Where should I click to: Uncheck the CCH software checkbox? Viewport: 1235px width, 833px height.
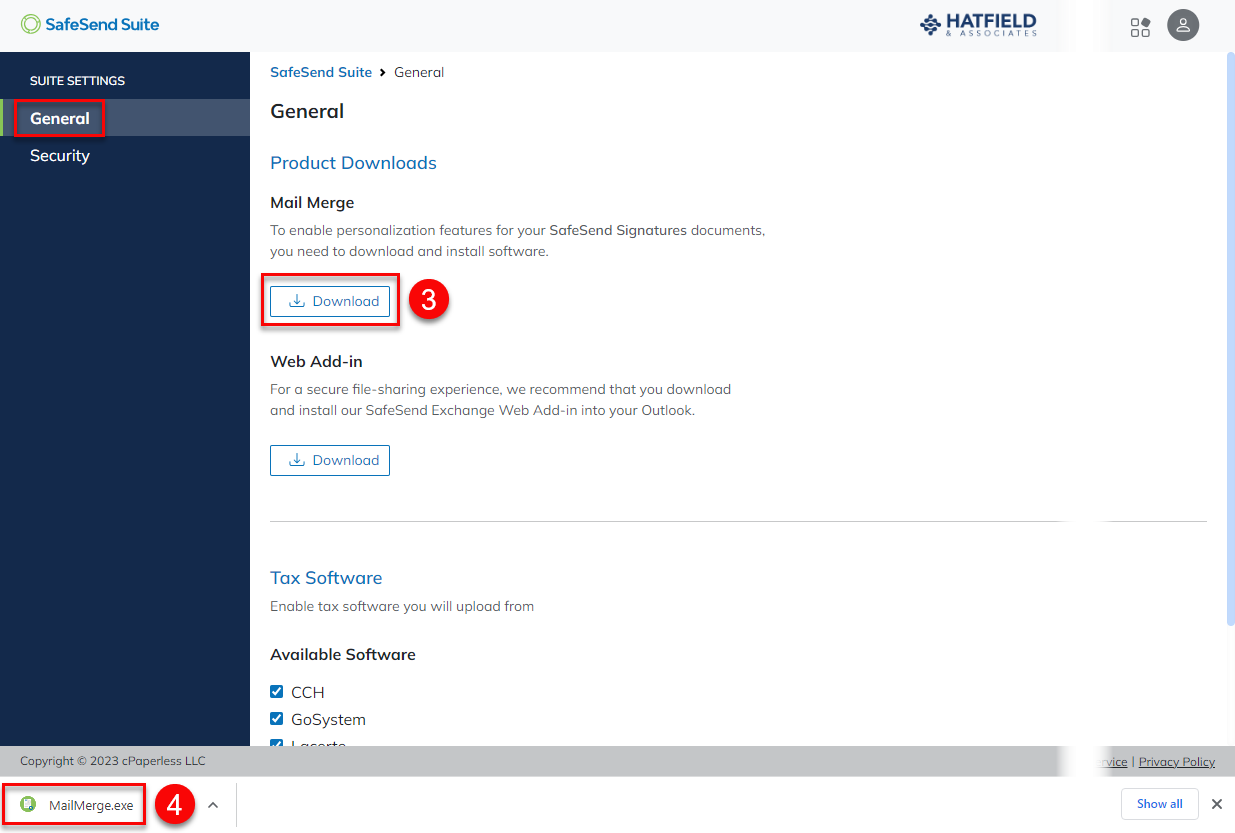276,691
